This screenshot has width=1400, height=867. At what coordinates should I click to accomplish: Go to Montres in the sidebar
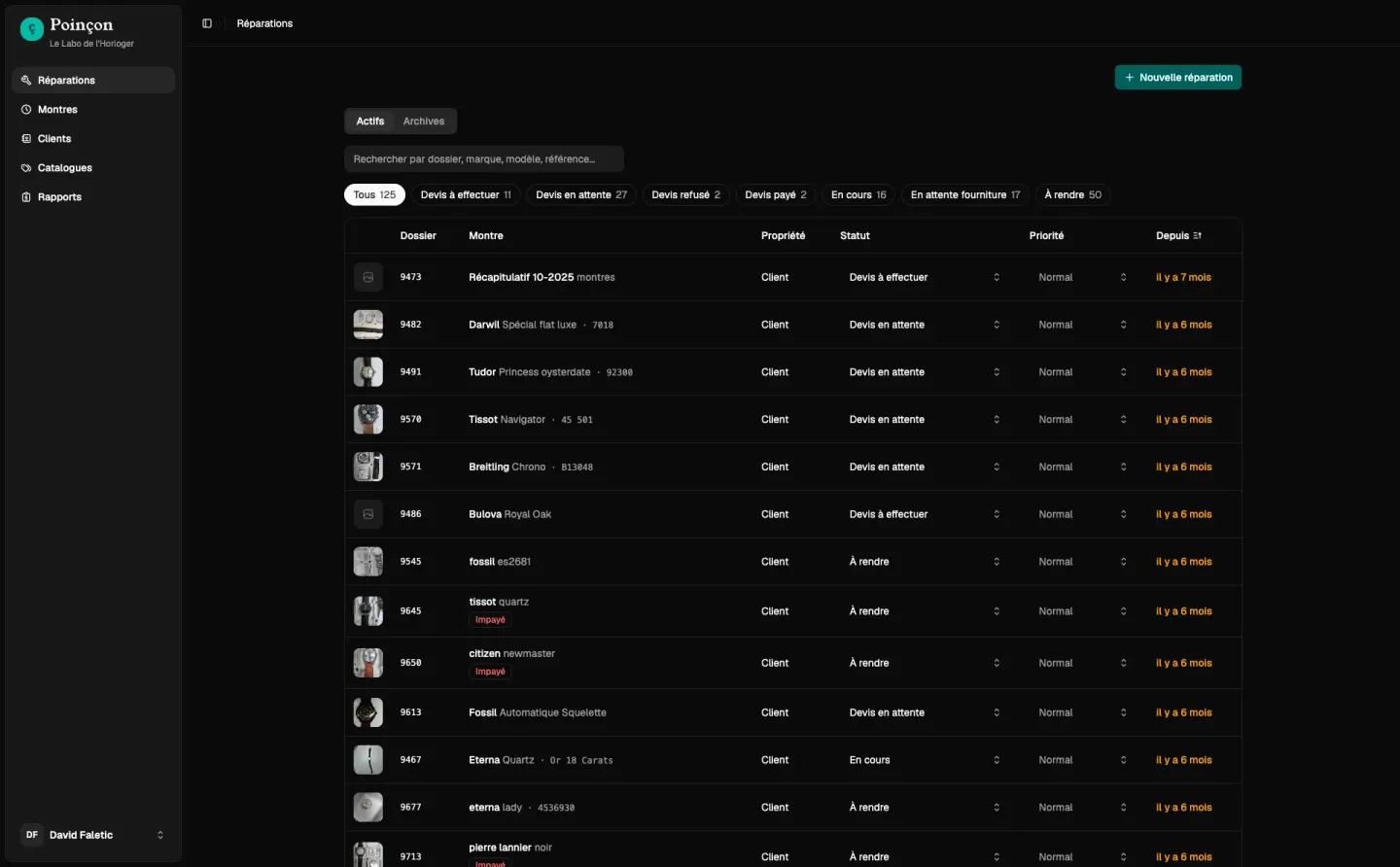click(x=93, y=110)
